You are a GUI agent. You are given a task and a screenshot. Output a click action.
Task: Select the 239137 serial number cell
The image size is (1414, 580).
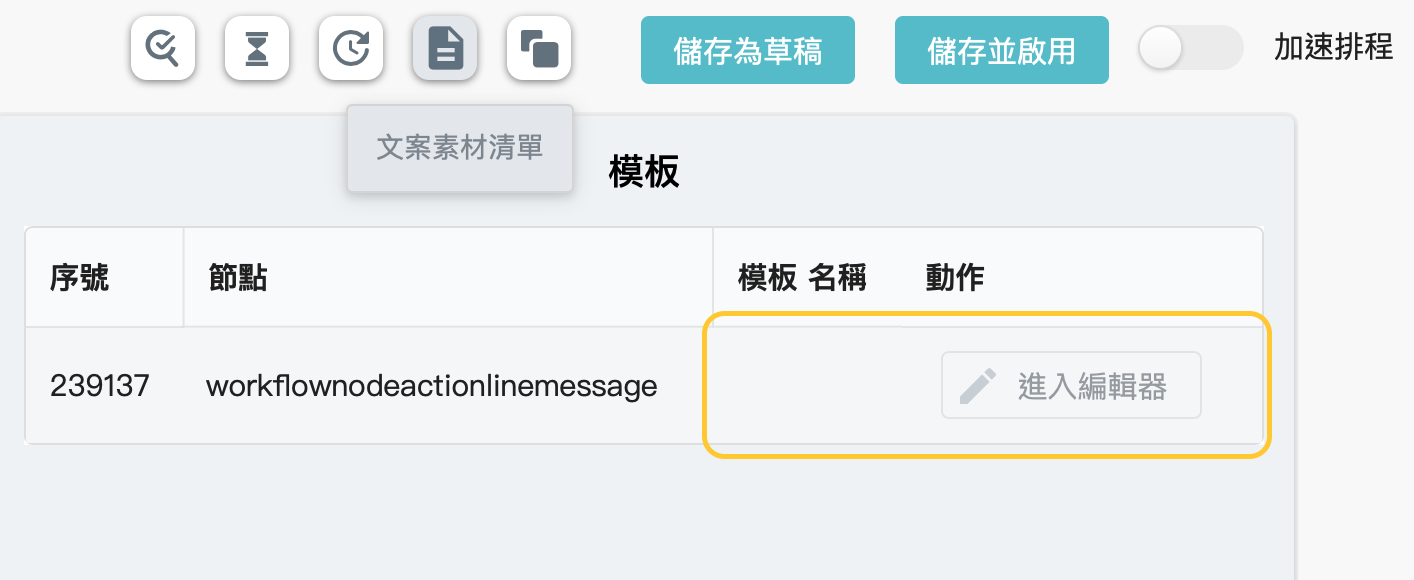click(100, 386)
